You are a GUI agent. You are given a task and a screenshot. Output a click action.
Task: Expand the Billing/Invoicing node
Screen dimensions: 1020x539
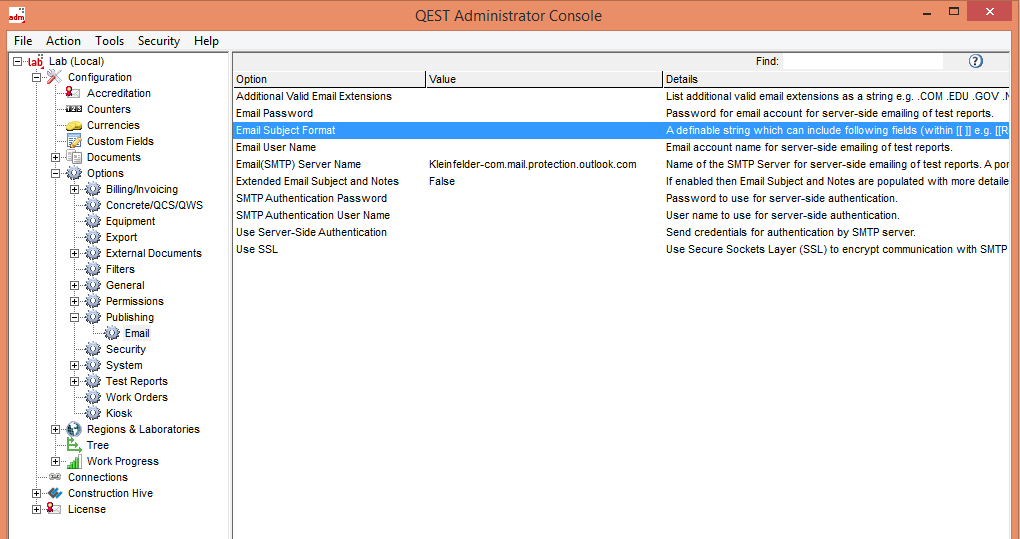coord(75,189)
